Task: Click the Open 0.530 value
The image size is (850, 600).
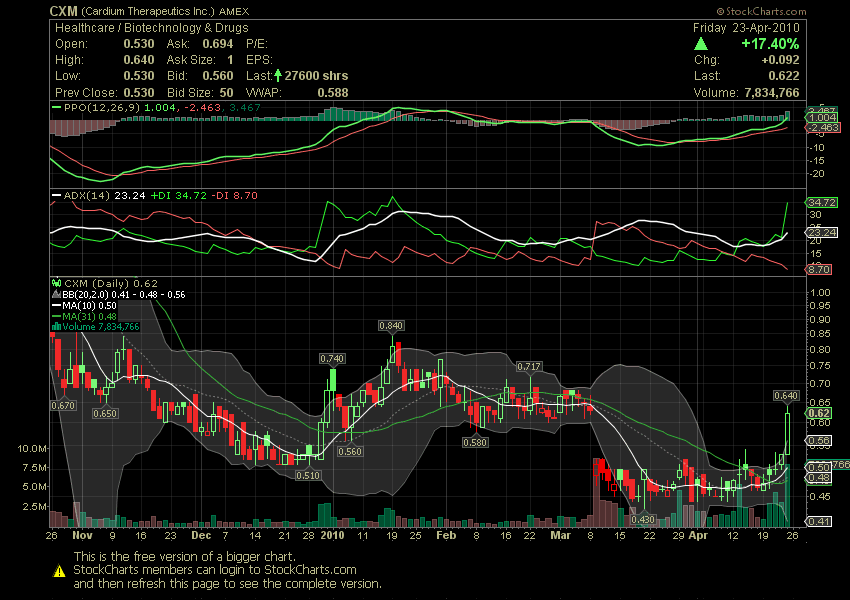Action: (x=139, y=44)
